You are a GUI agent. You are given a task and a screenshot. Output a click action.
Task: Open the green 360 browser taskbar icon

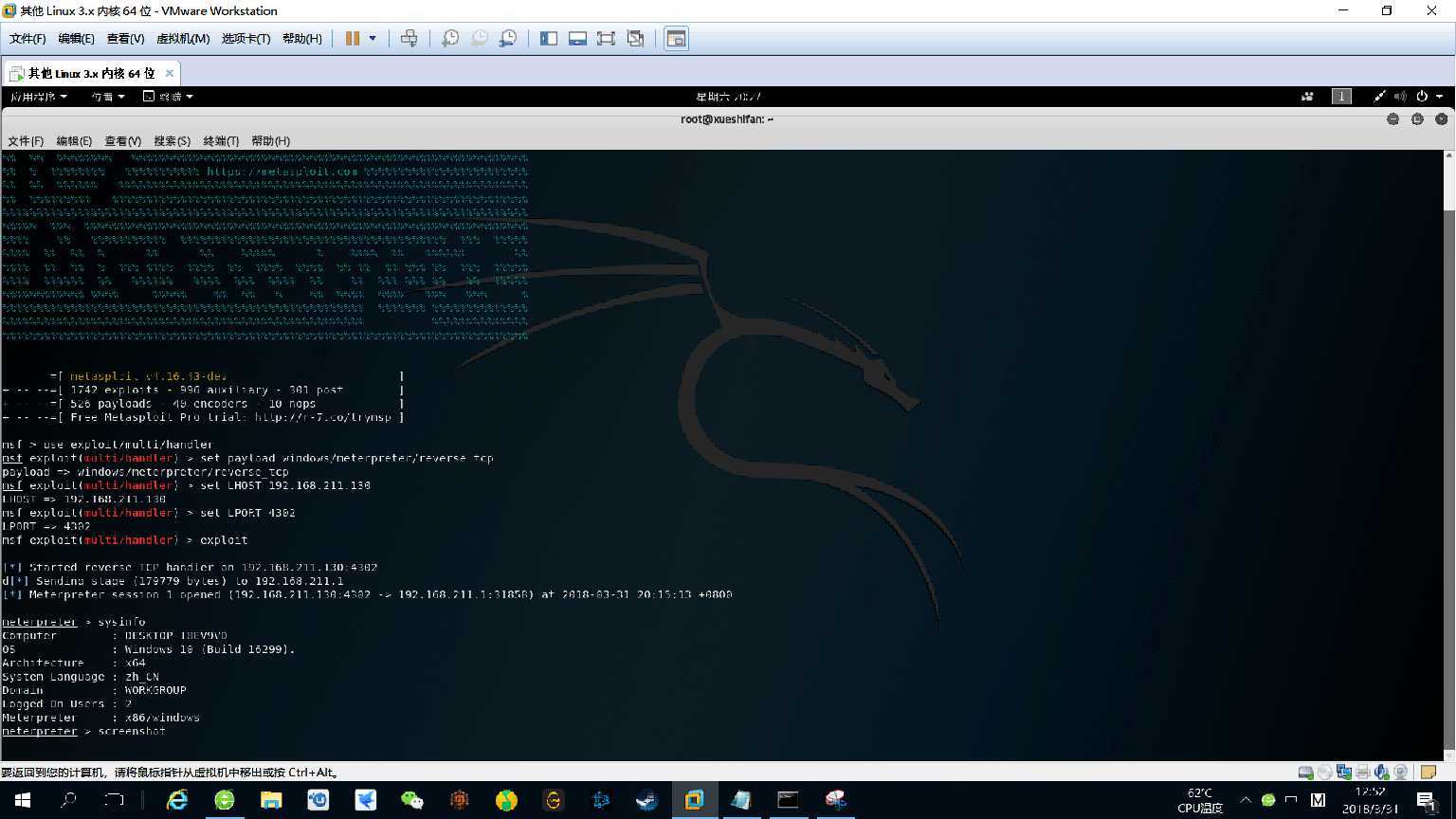click(225, 800)
